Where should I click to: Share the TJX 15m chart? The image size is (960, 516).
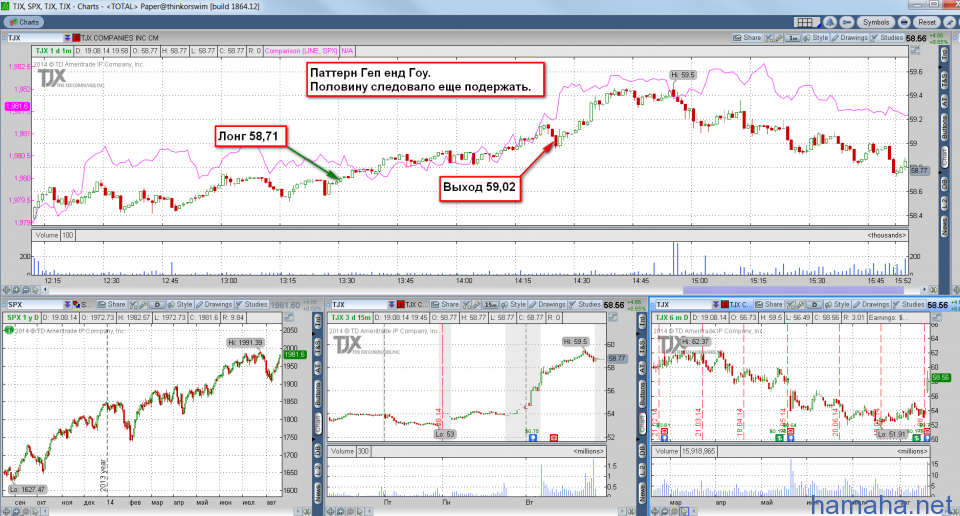click(445, 304)
